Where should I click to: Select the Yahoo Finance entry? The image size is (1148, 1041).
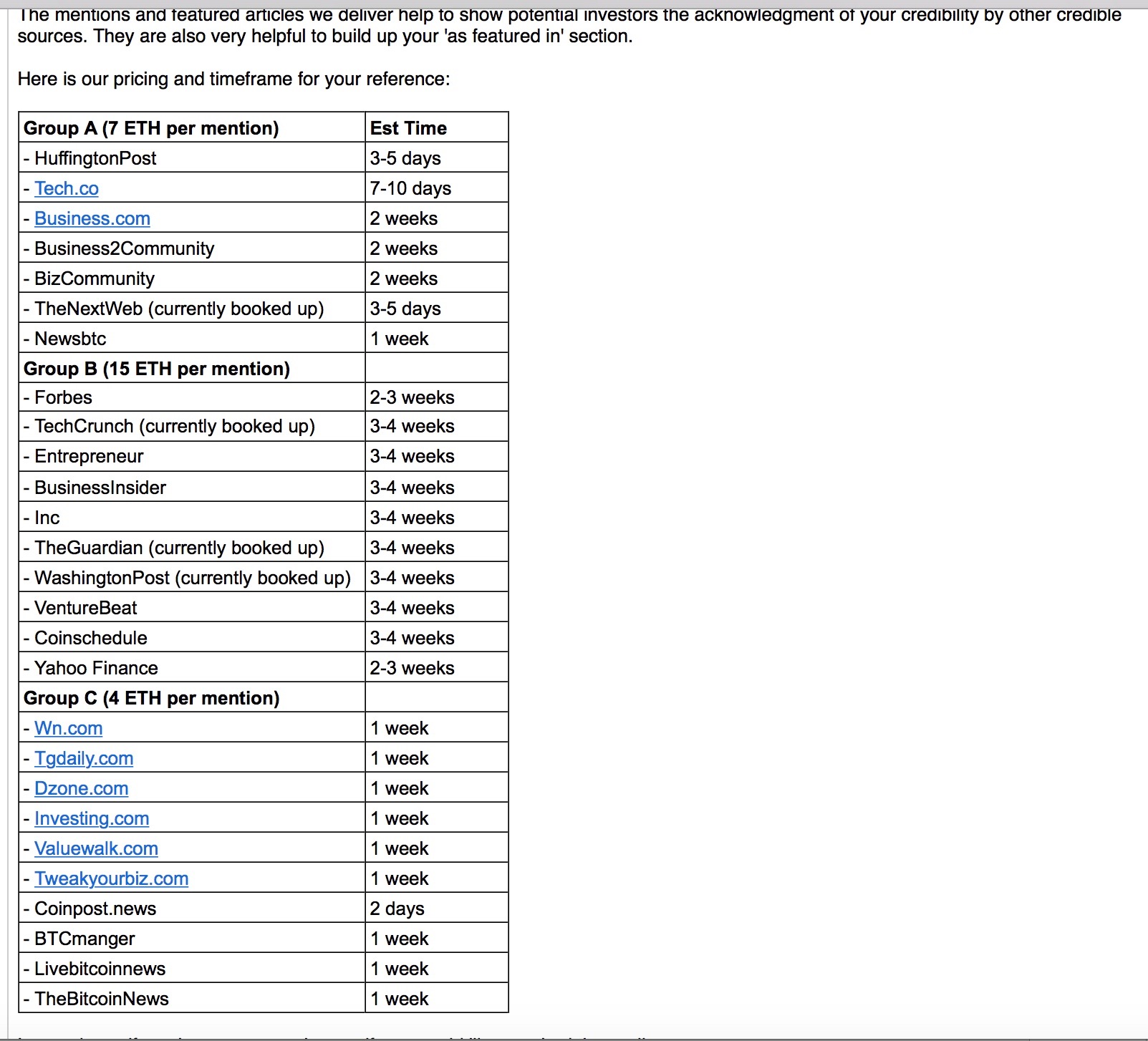pos(96,668)
